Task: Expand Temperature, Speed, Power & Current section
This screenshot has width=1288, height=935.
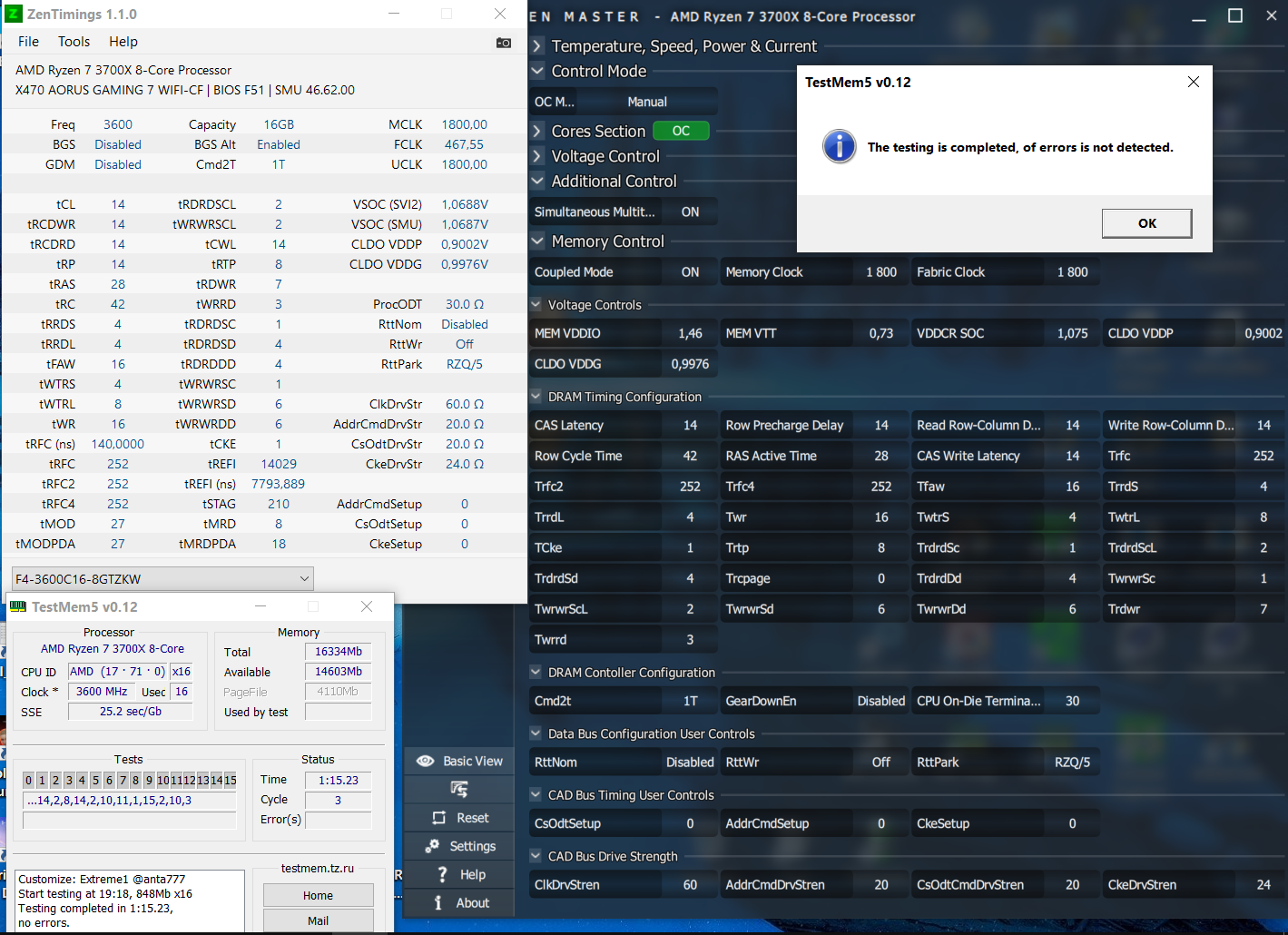Action: click(x=537, y=45)
